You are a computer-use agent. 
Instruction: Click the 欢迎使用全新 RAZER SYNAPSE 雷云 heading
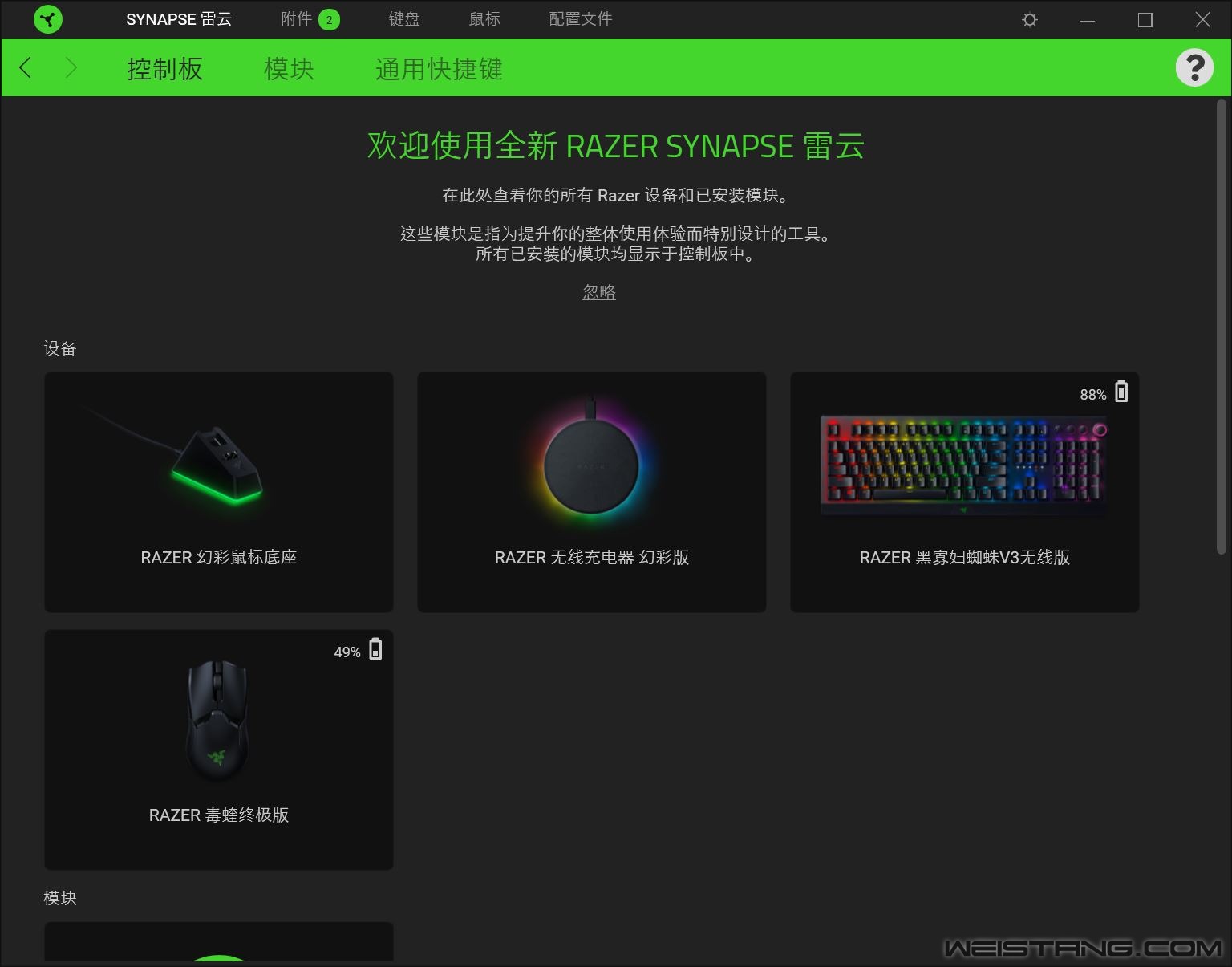coord(616,146)
